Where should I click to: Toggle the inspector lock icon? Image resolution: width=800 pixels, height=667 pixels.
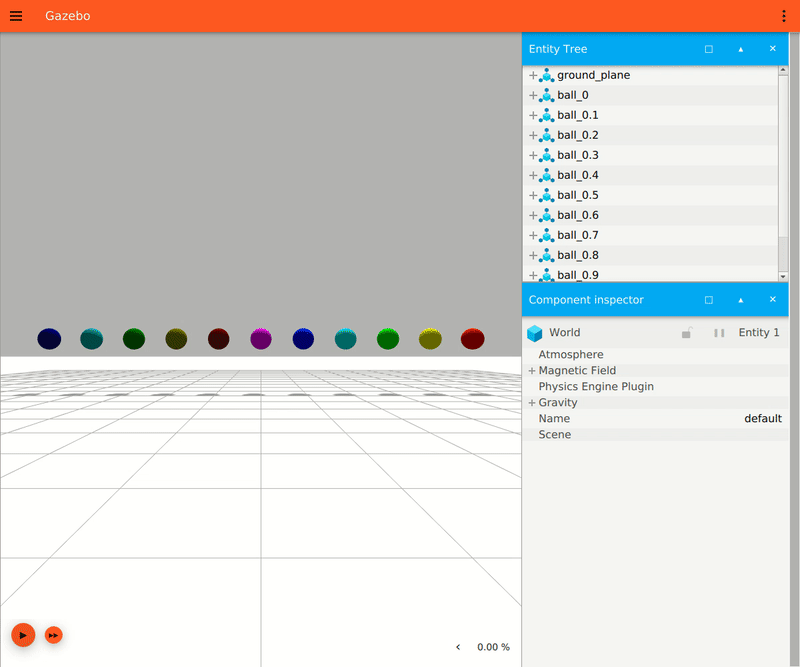(x=686, y=333)
